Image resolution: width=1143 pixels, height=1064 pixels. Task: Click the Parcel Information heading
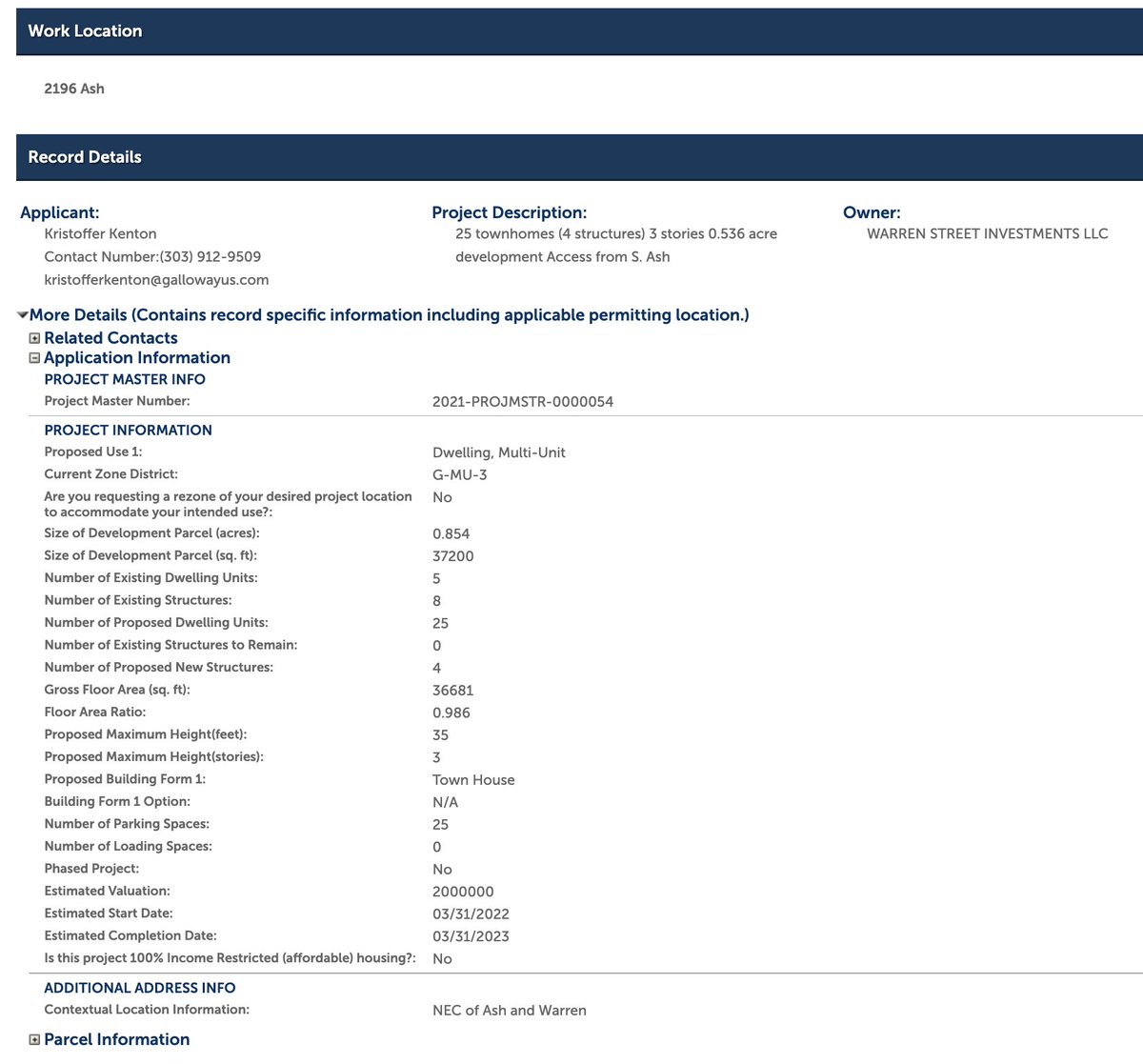(116, 1040)
